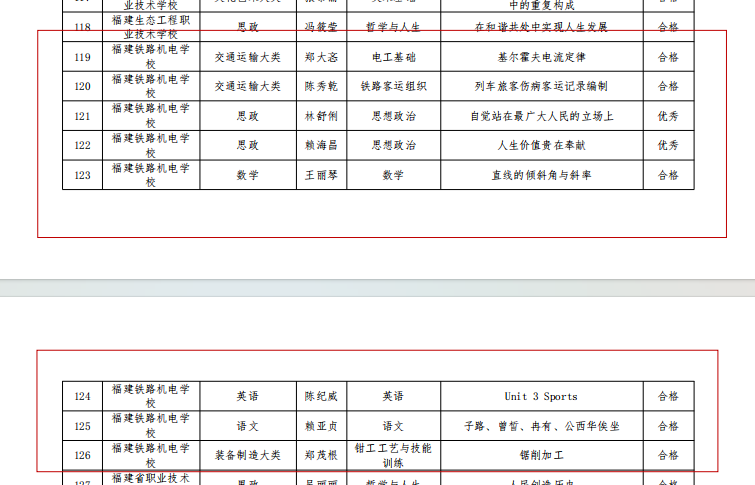Select the 电工基础 course cell

tap(393, 57)
